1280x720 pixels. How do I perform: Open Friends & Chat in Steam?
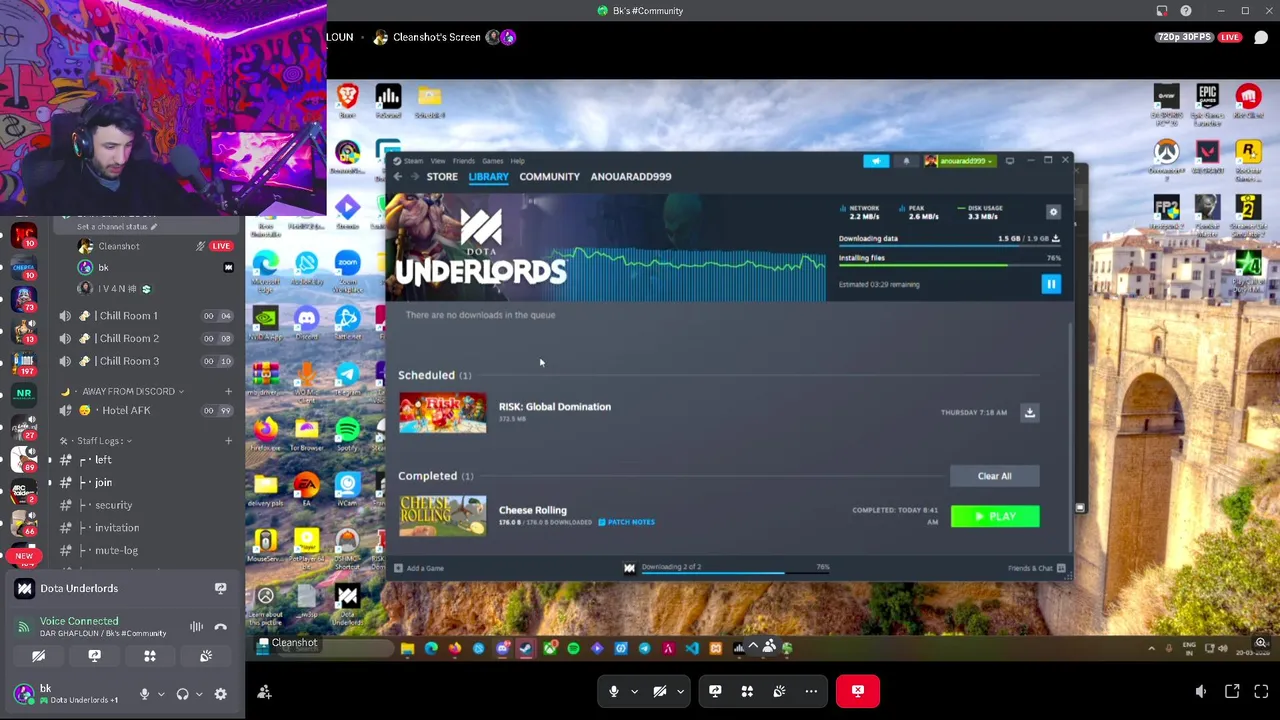pyautogui.click(x=1037, y=568)
